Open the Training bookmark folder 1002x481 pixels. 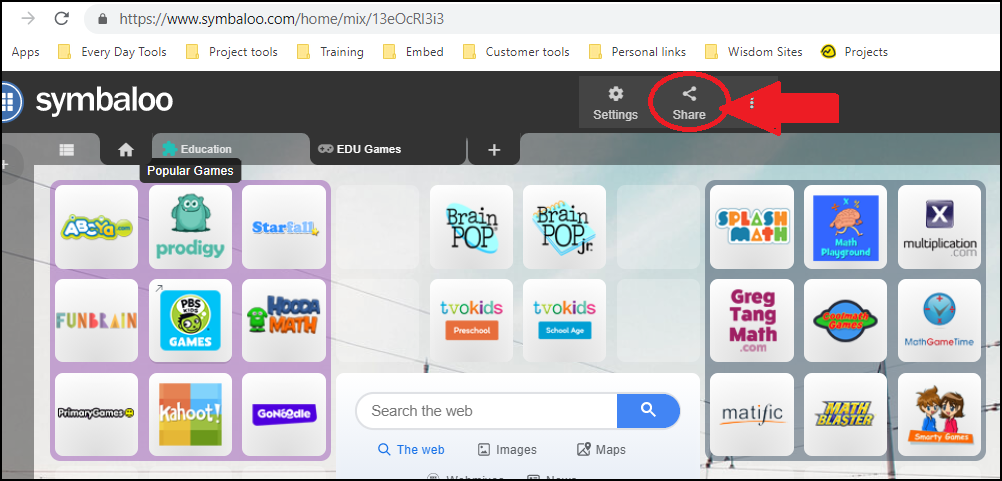pyautogui.click(x=331, y=52)
